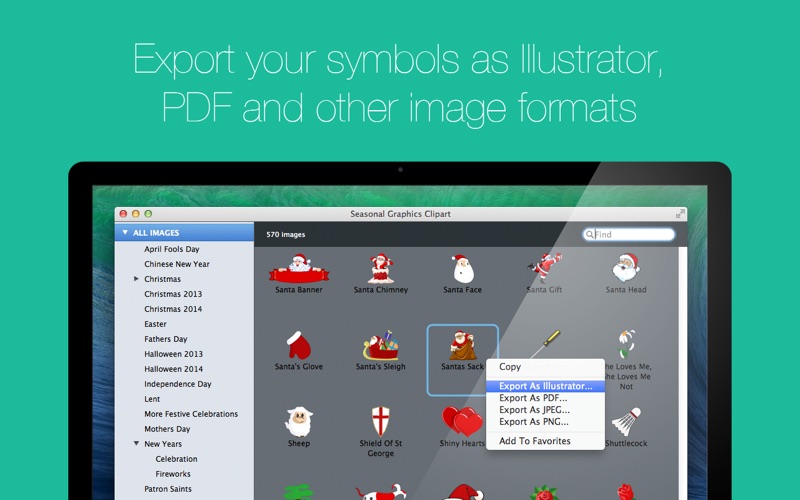
Task: Choose Export As PDF menu entry
Action: pos(545,398)
